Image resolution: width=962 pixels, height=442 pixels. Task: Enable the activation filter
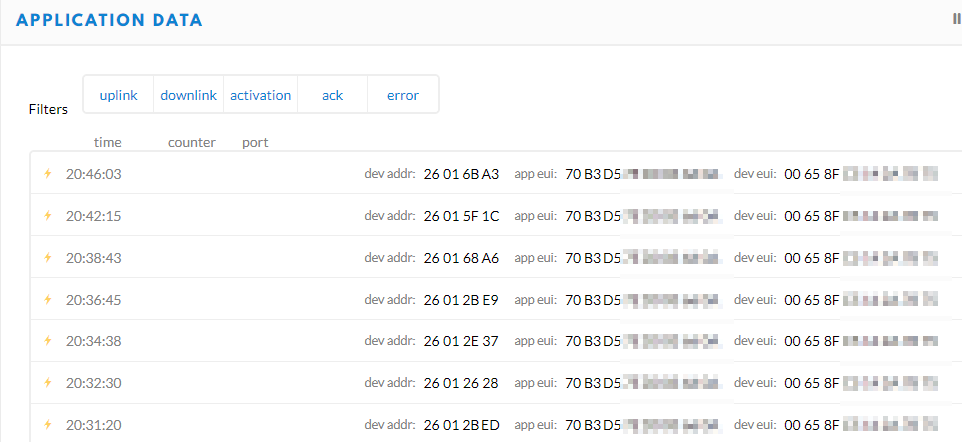261,95
